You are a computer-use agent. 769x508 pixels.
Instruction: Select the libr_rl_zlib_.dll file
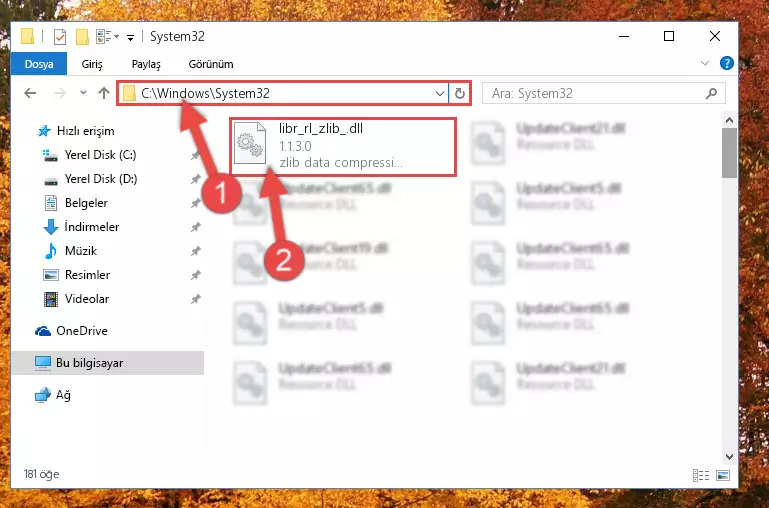pos(343,146)
